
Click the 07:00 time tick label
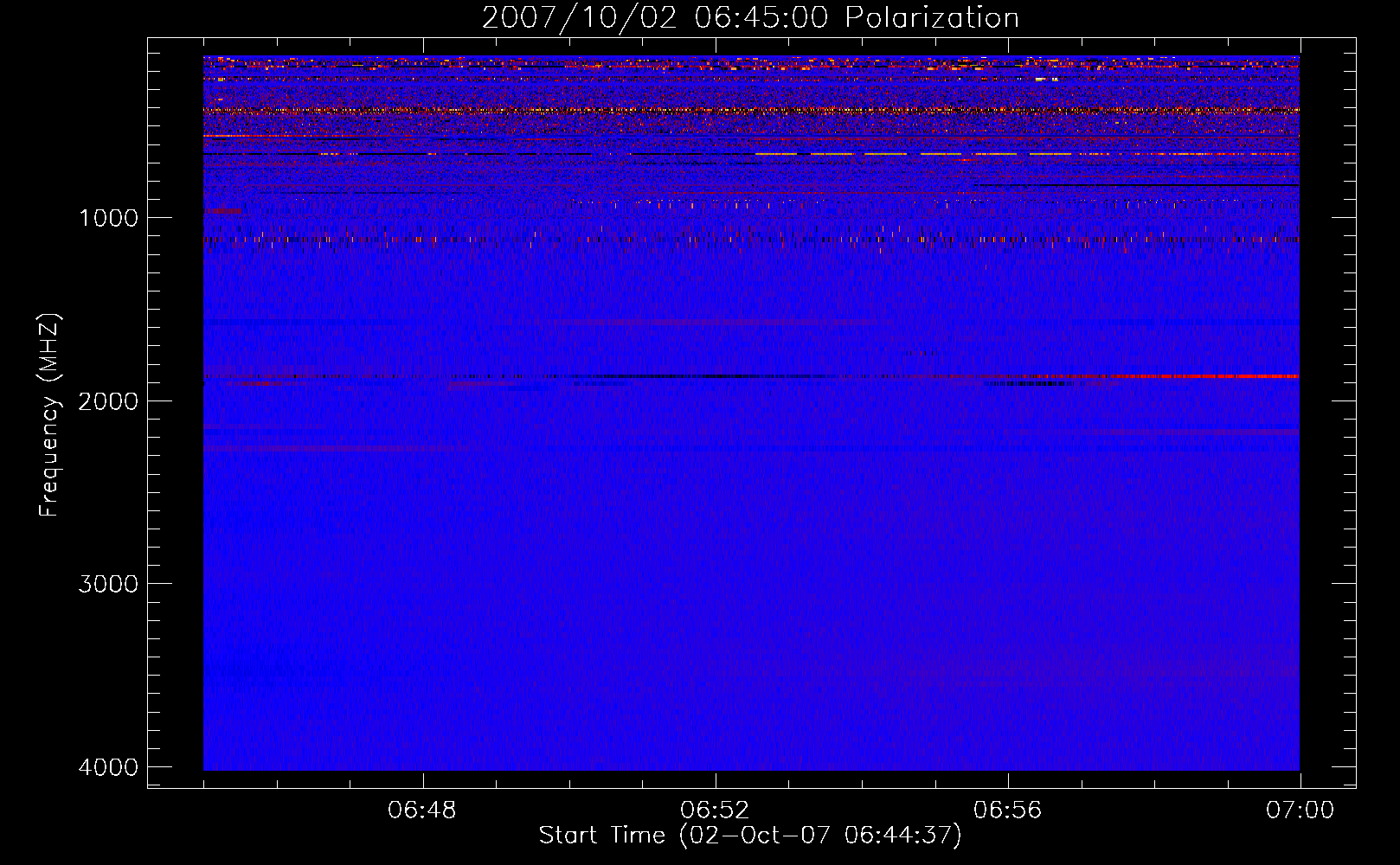pyautogui.click(x=1300, y=811)
